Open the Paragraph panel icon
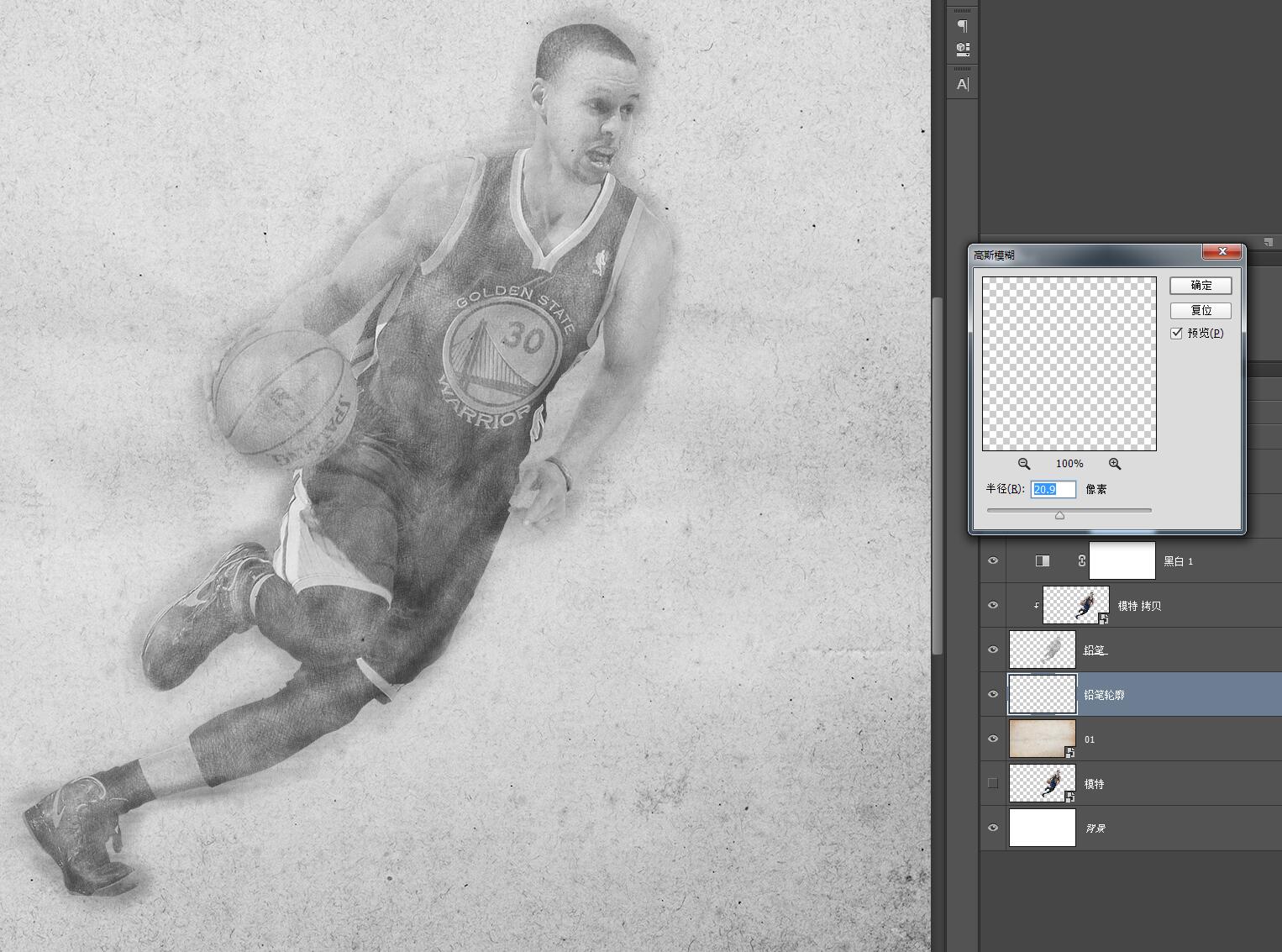The width and height of the screenshot is (1282, 952). pos(963,26)
